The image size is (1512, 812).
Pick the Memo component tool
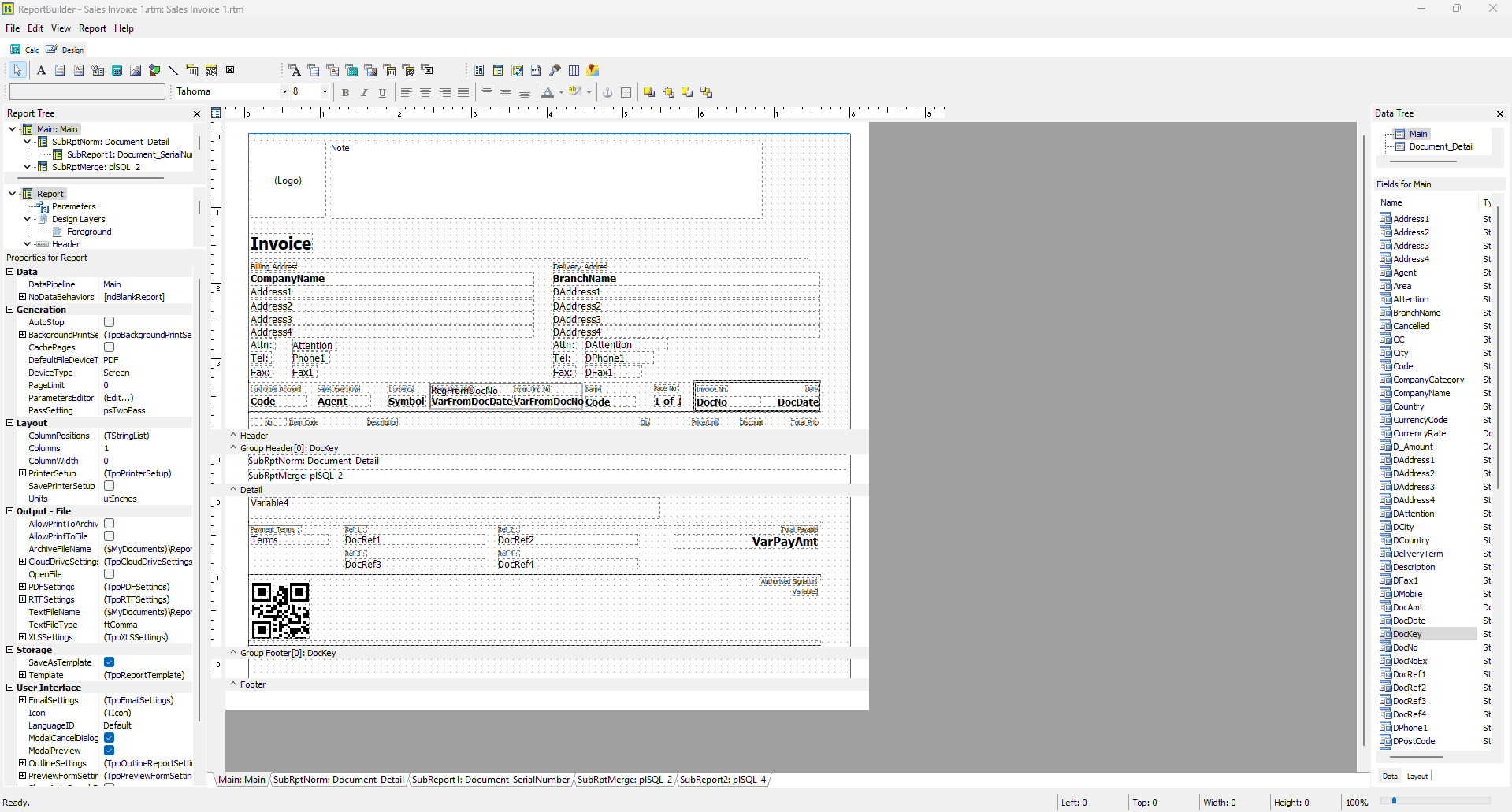pos(60,70)
